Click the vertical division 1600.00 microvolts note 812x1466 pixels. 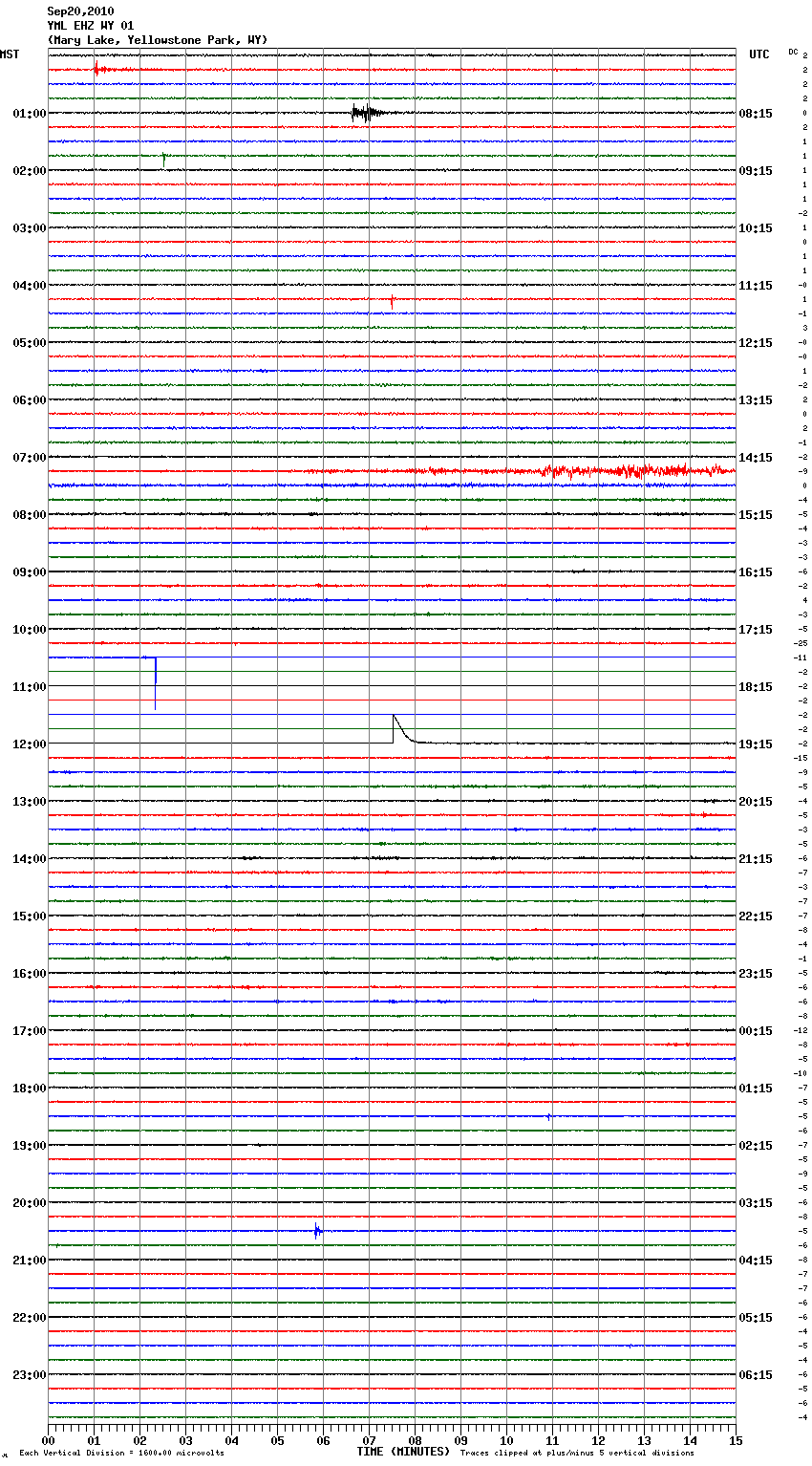click(121, 1454)
